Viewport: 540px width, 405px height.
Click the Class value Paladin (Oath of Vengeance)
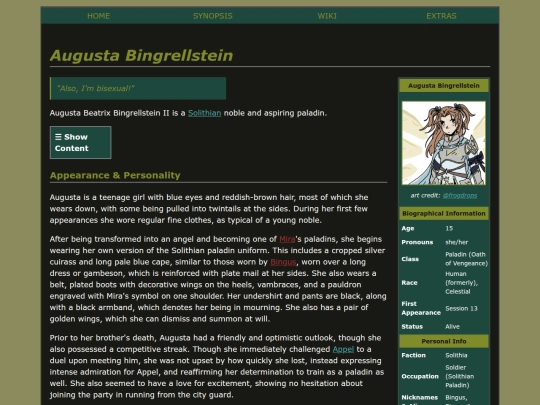[x=466, y=259]
